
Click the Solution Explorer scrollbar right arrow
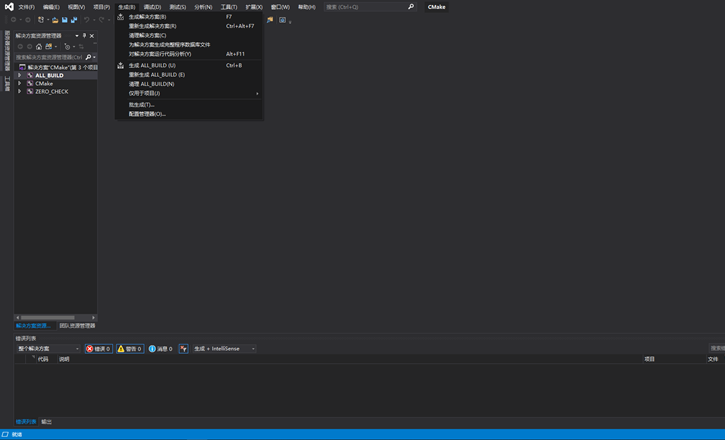[x=93, y=318]
